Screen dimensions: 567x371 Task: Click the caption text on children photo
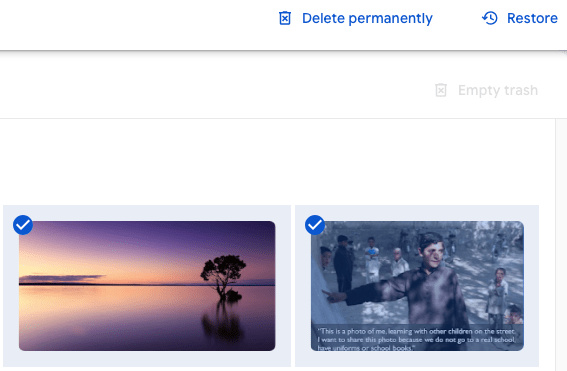[x=417, y=340]
